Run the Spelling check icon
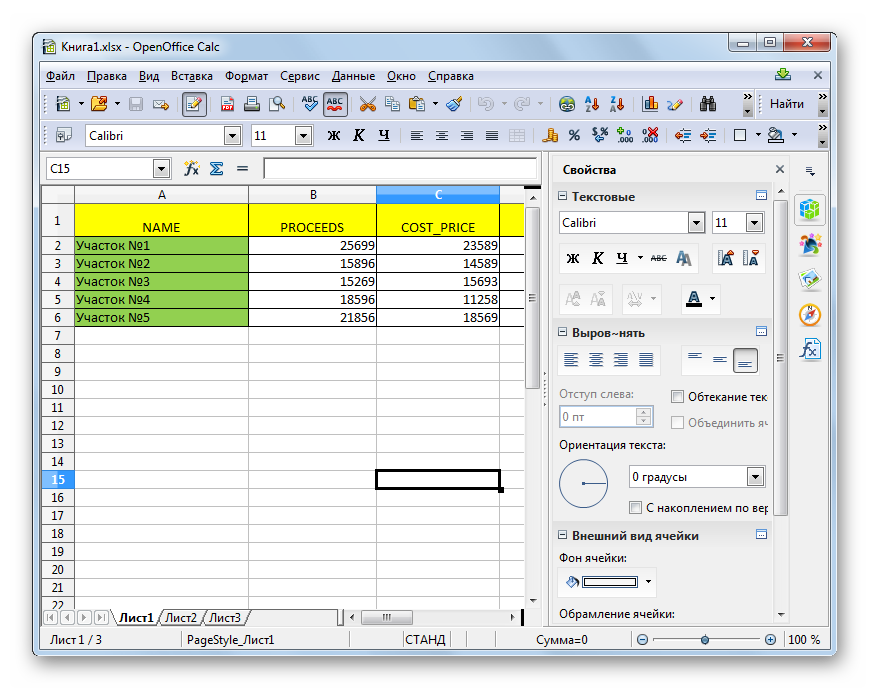 [310, 104]
